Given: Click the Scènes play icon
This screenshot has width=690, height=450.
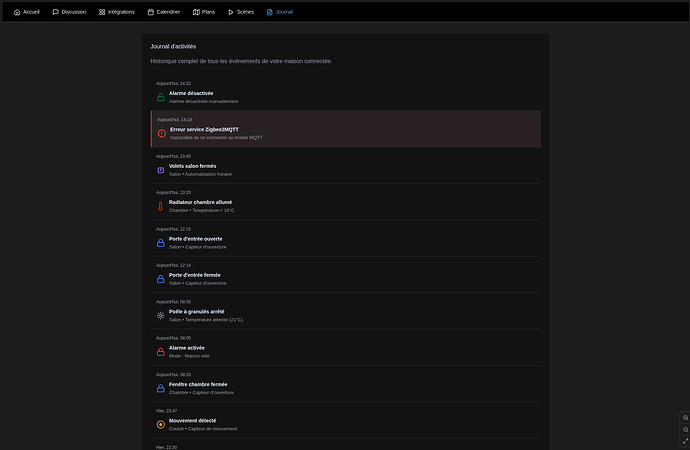Looking at the screenshot, I should click(231, 12).
